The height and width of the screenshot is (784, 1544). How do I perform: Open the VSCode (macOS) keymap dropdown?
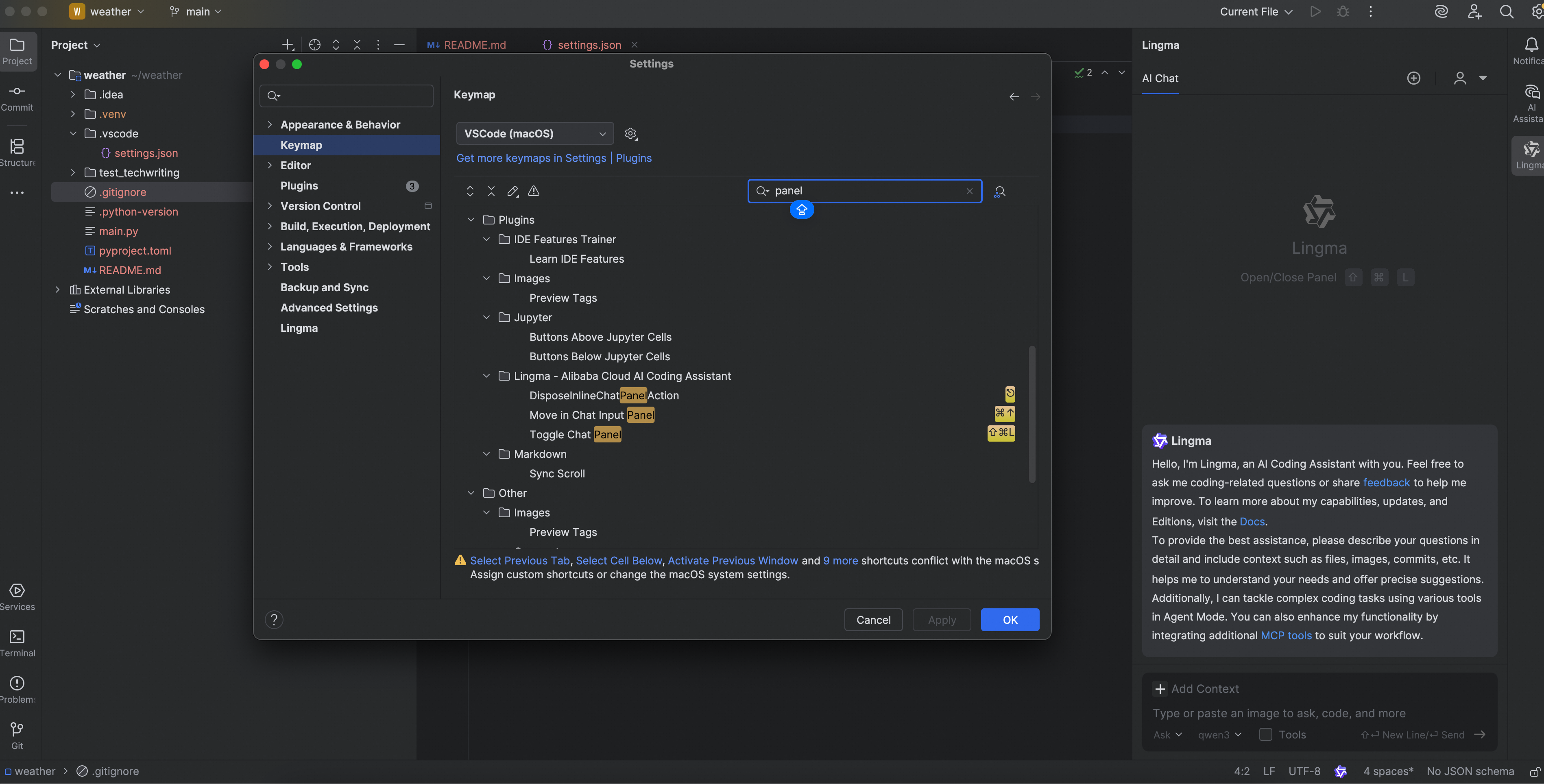point(534,134)
